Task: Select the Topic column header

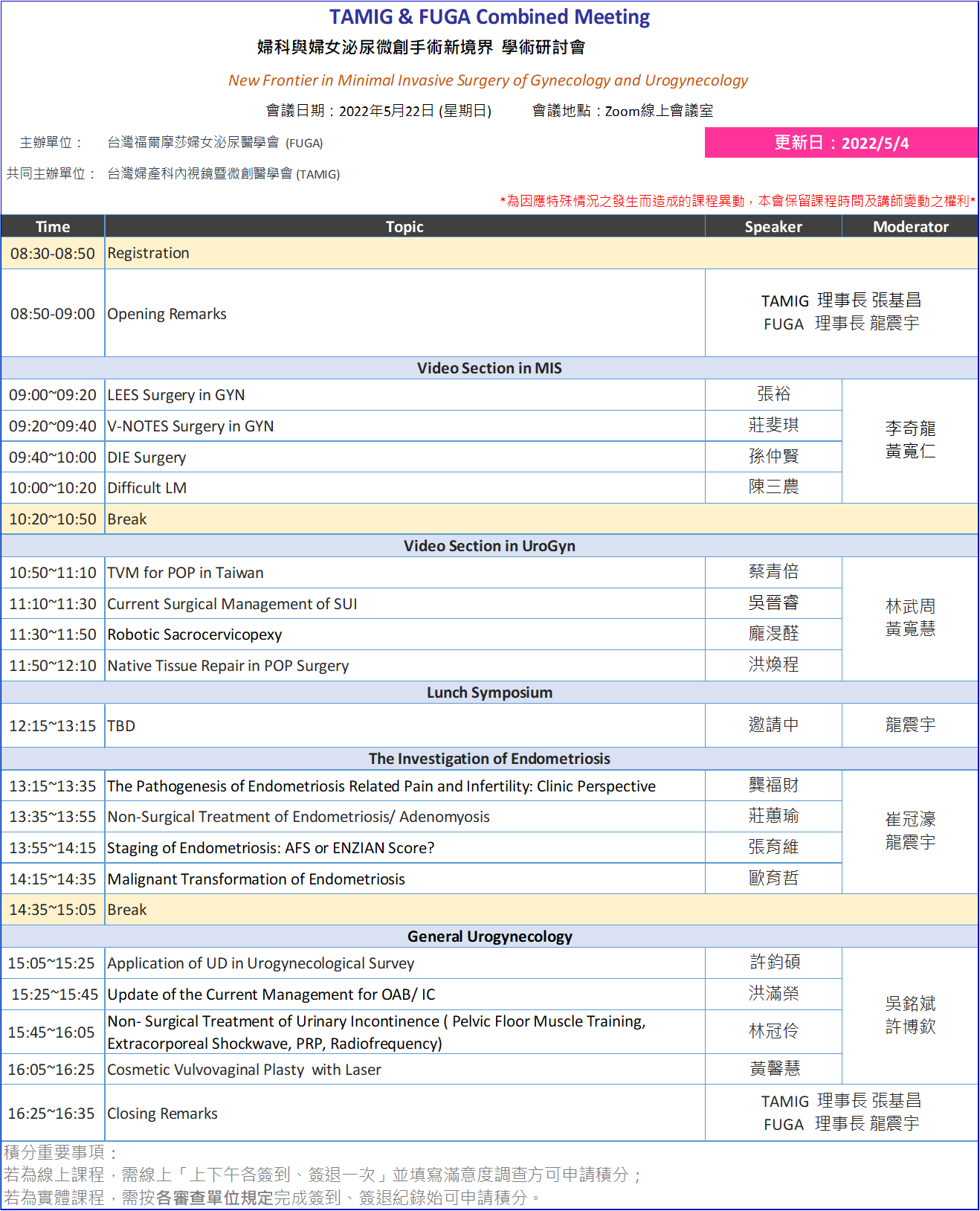Action: tap(404, 227)
